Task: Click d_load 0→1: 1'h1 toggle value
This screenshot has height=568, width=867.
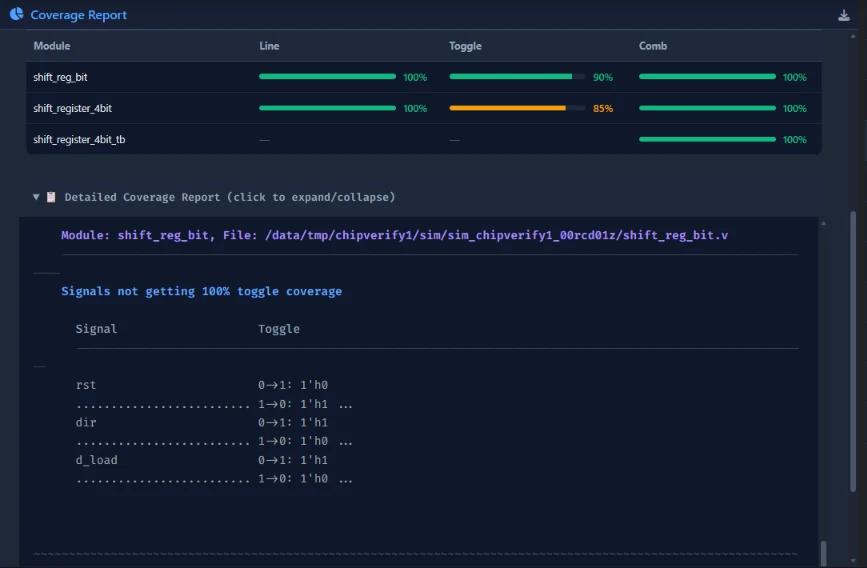Action: click(x=293, y=460)
